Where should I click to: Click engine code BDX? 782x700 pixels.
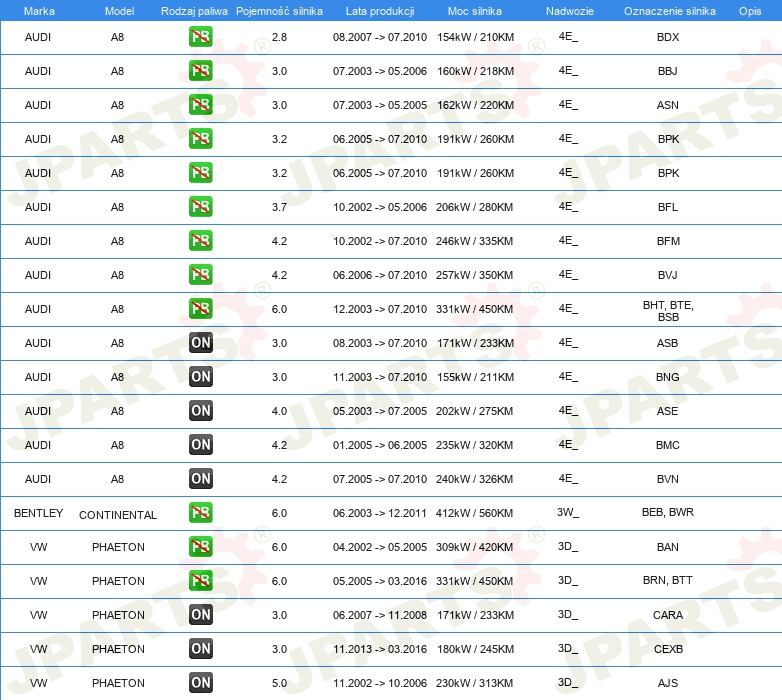pyautogui.click(x=668, y=37)
